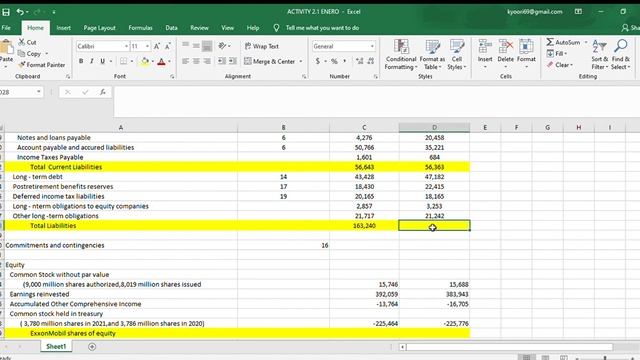Click the Save icon in title bar

tap(6, 12)
